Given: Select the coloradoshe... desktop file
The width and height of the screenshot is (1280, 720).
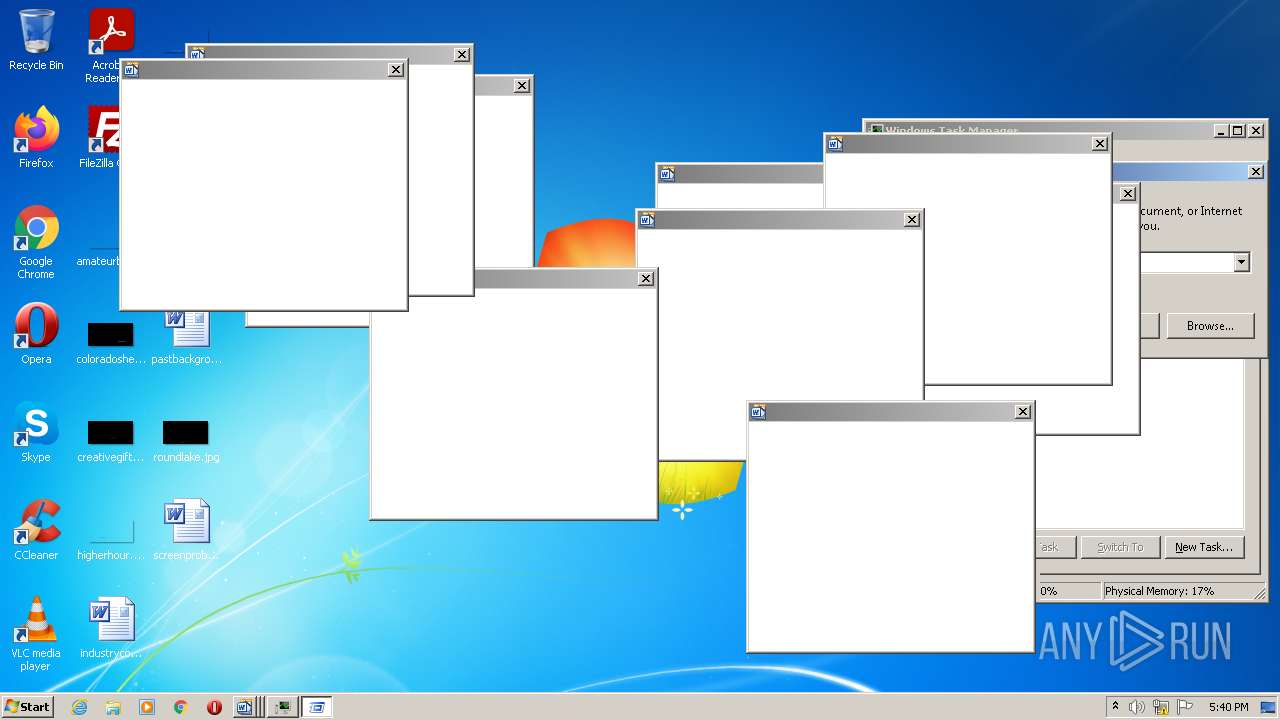Looking at the screenshot, I should point(111,342).
